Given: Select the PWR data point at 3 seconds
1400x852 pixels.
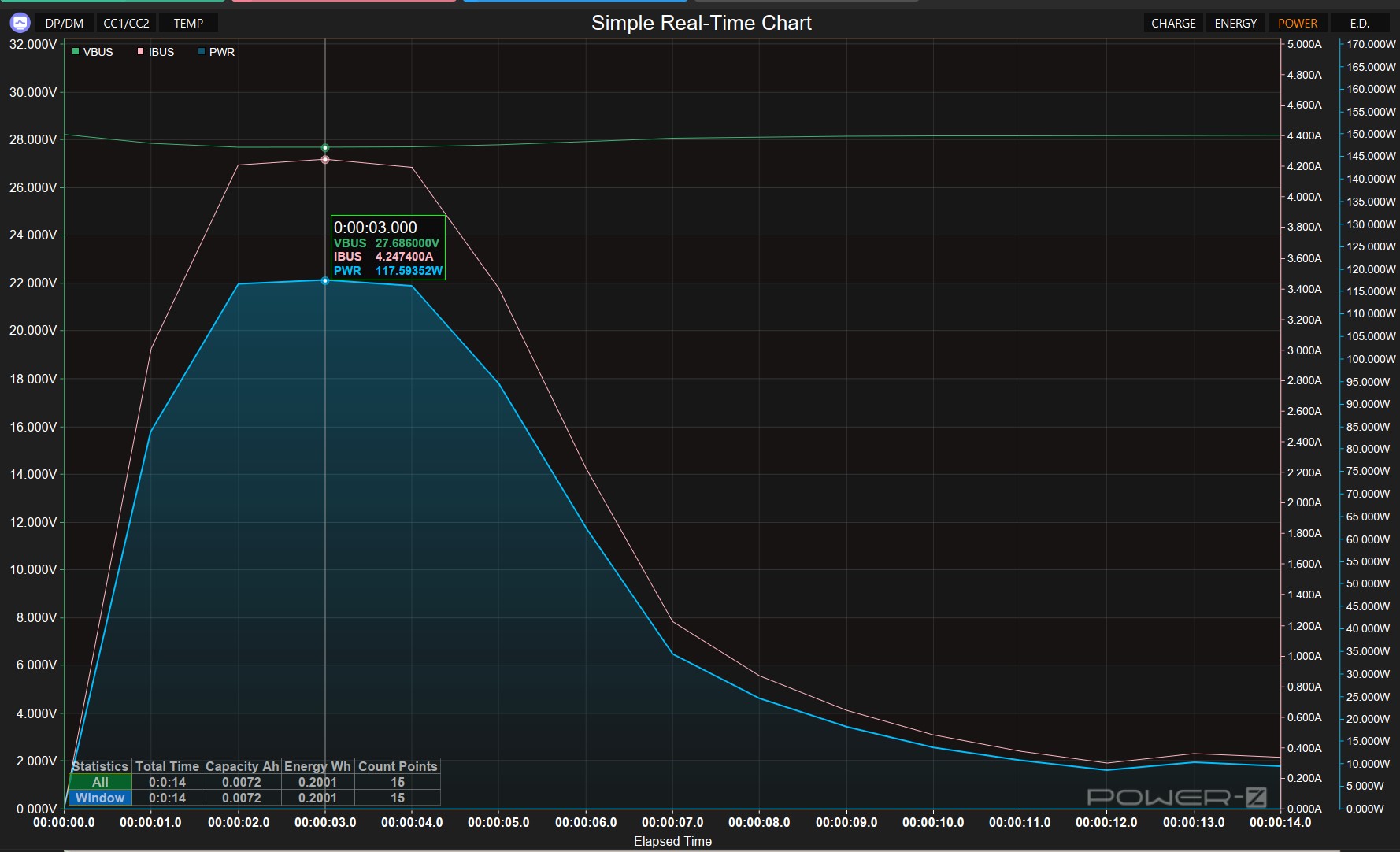Looking at the screenshot, I should 325,281.
